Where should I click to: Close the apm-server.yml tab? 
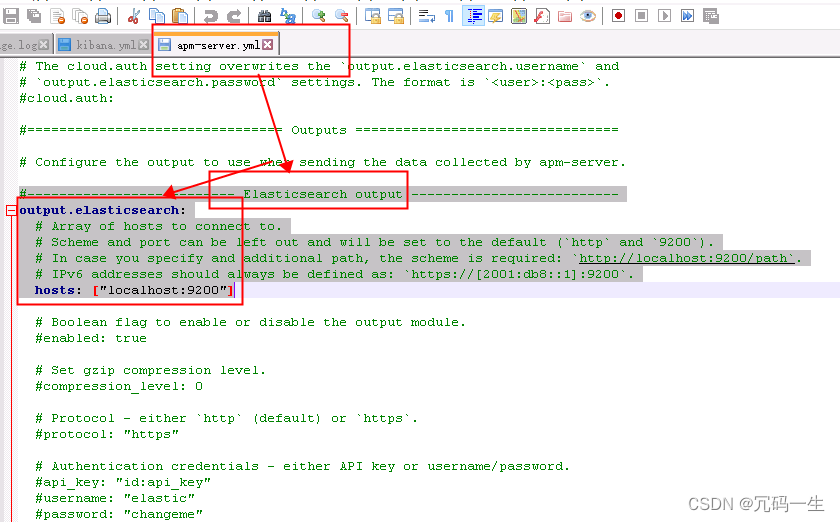[x=267, y=45]
